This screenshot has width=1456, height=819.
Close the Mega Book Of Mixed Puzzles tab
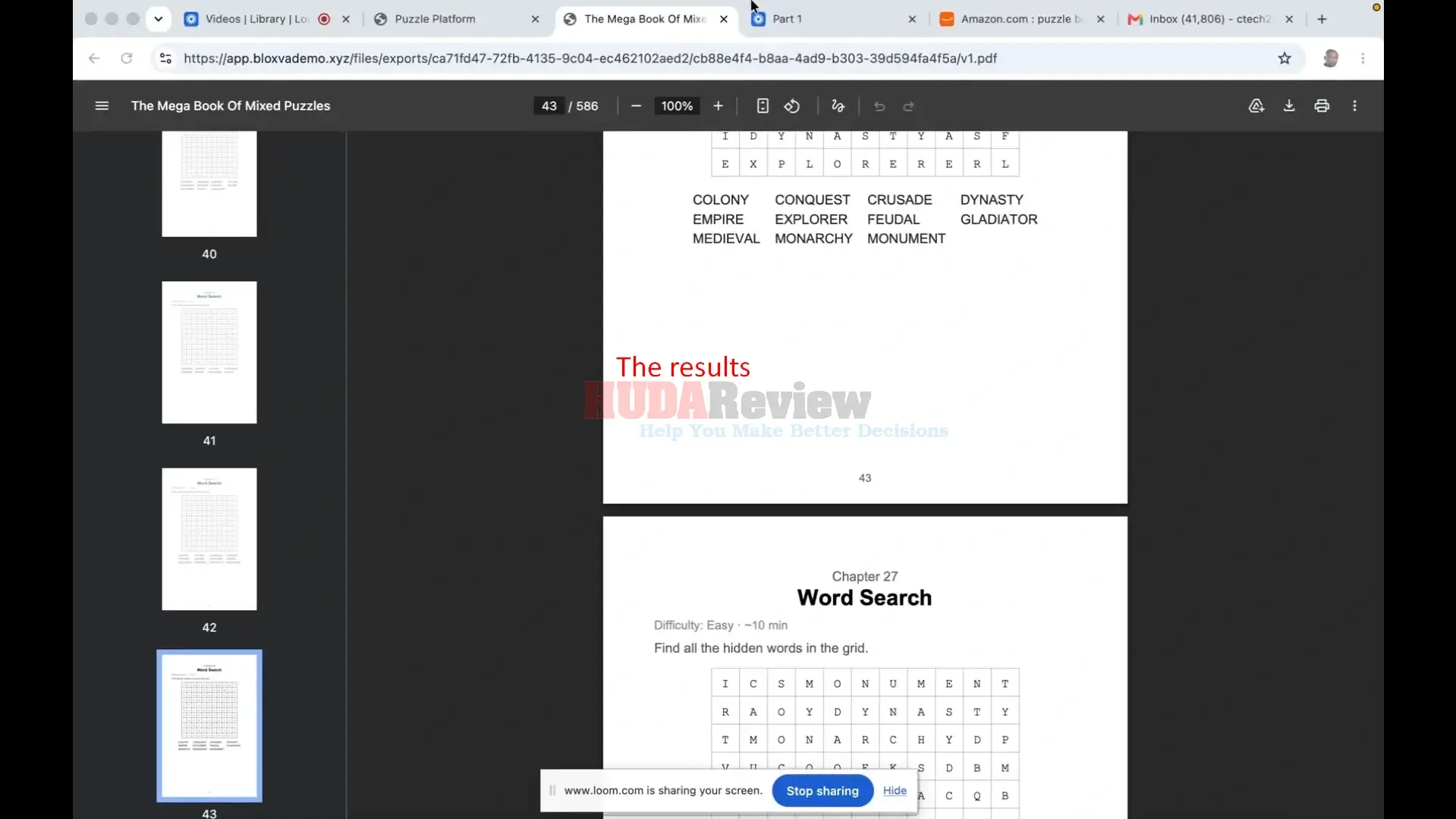pos(724,19)
